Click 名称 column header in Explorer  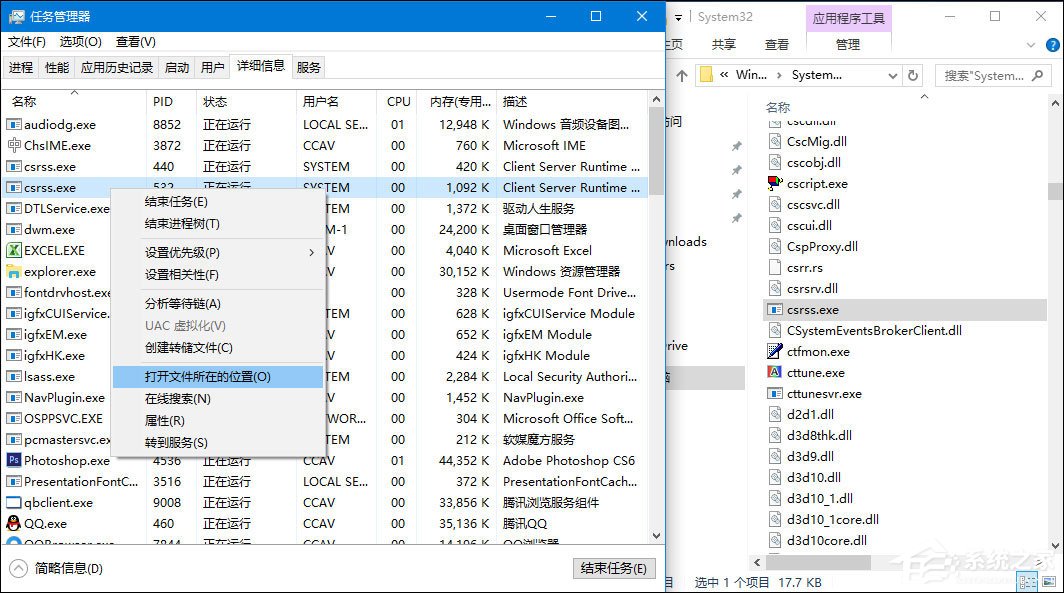[778, 107]
